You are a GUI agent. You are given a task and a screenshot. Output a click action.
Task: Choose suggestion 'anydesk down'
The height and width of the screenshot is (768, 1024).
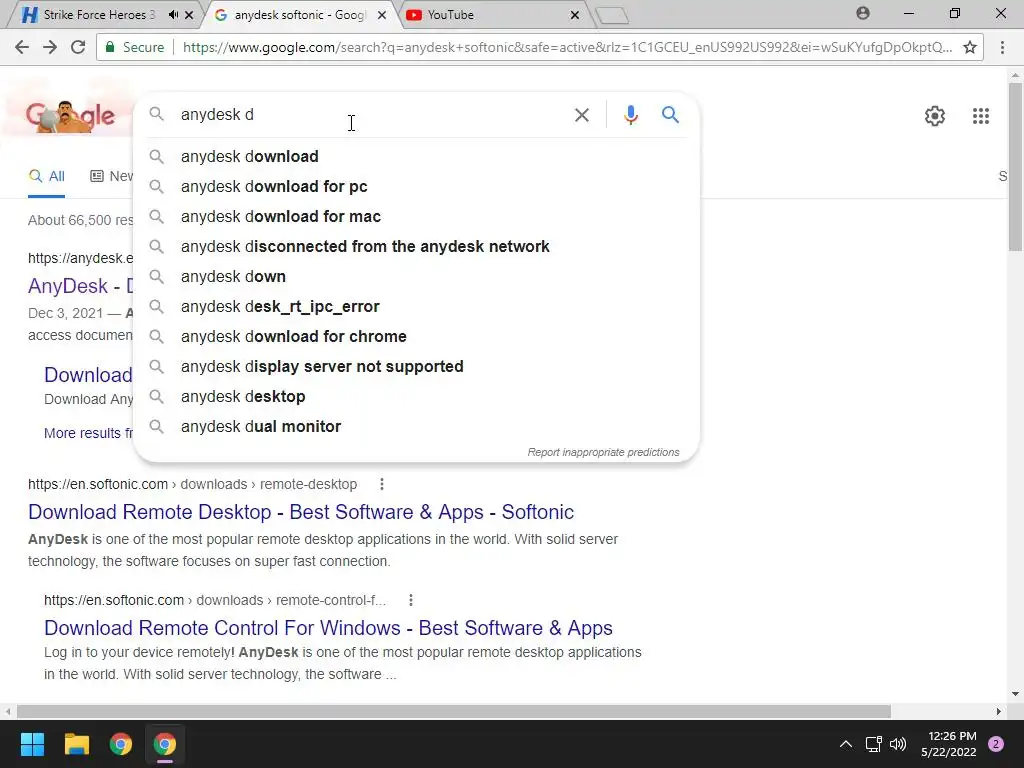coord(416,277)
